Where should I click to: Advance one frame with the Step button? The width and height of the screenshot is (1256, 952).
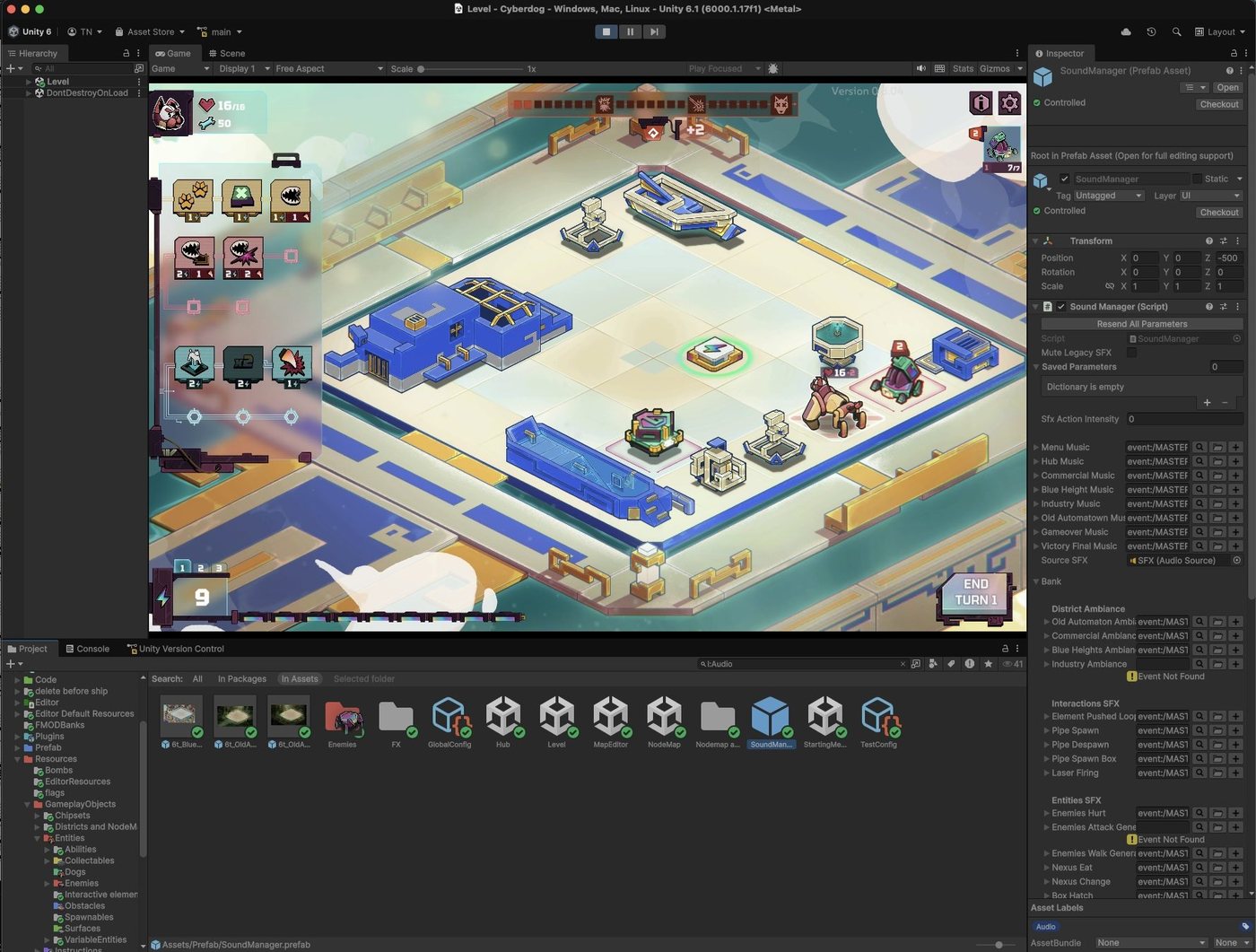pos(654,31)
